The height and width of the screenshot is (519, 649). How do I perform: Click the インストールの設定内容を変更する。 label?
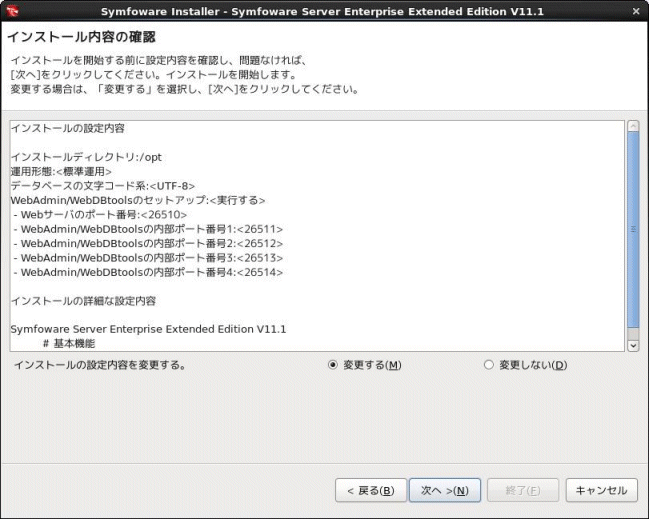coord(100,365)
